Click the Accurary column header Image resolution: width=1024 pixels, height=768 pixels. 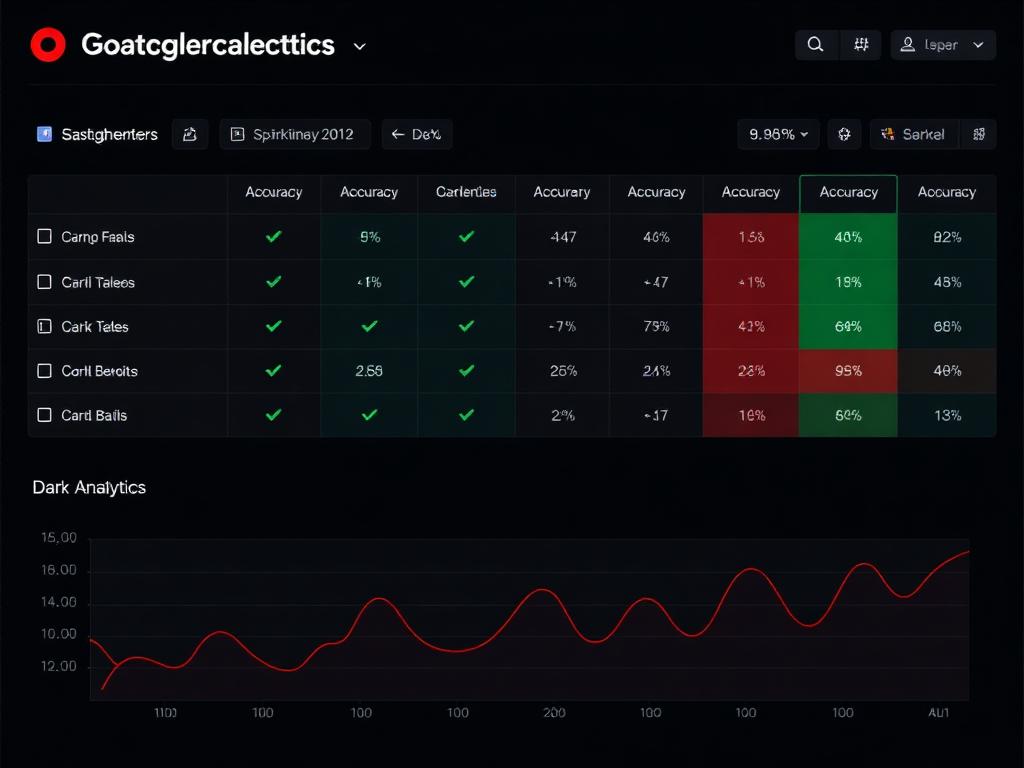(x=562, y=192)
